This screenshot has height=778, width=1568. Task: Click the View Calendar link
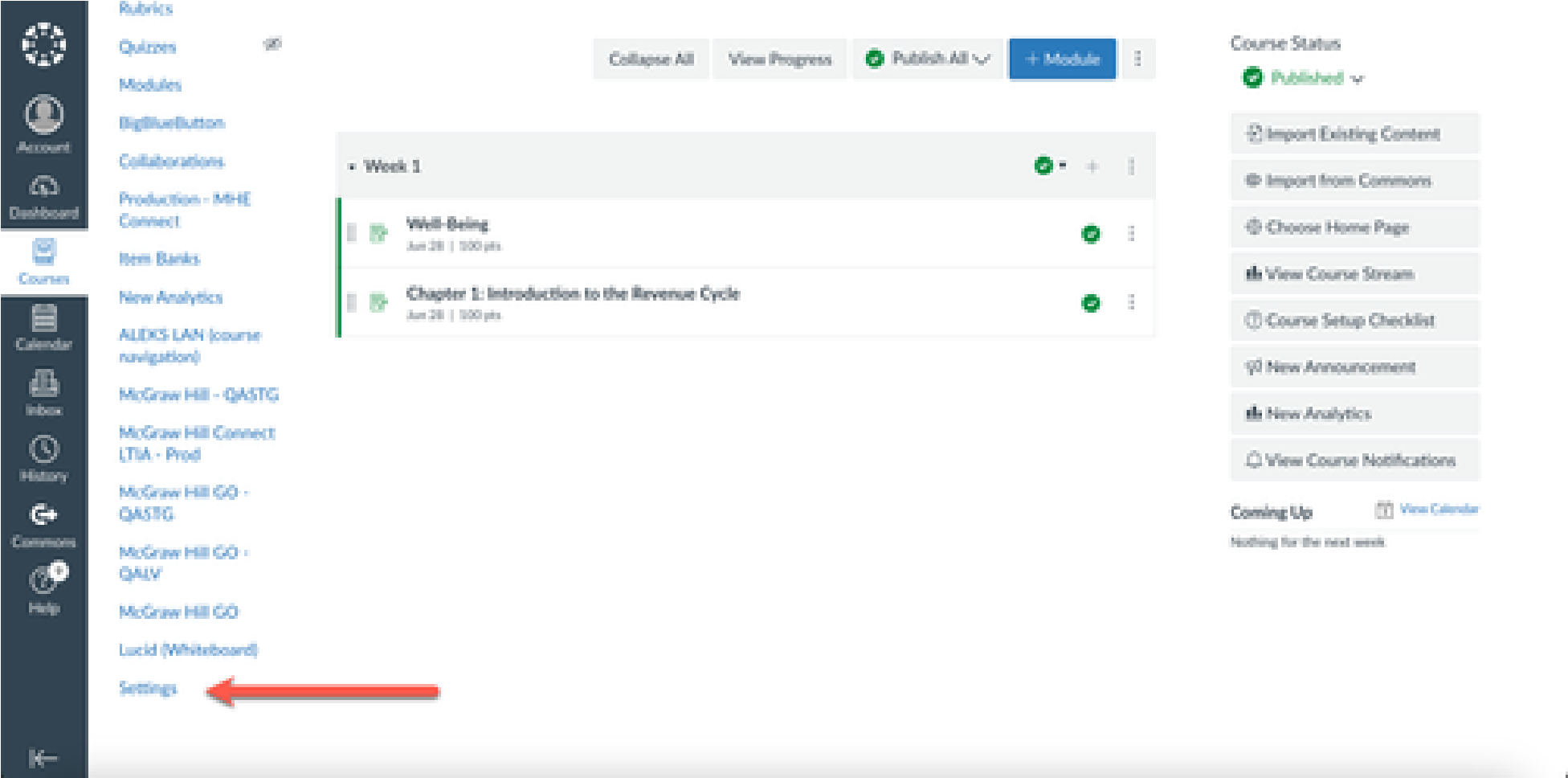pyautogui.click(x=1437, y=509)
